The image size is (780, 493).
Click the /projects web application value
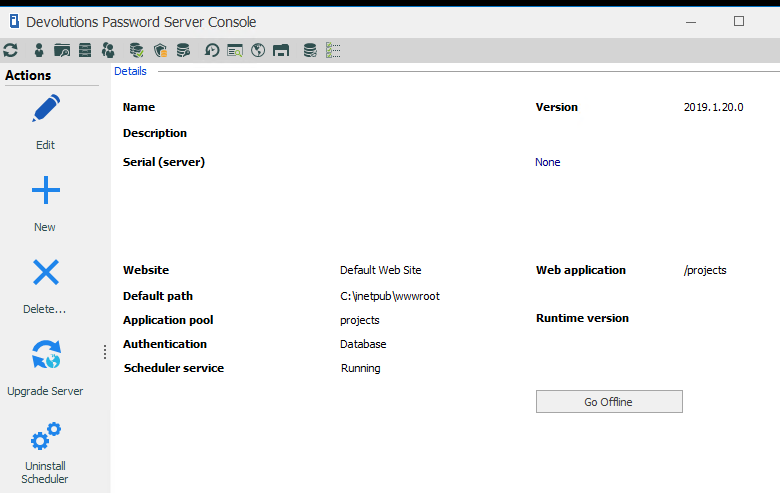(x=705, y=270)
